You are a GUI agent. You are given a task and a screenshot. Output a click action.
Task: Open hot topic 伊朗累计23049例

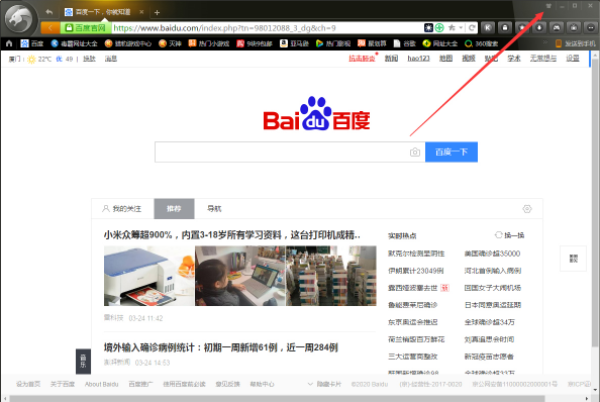click(416, 271)
